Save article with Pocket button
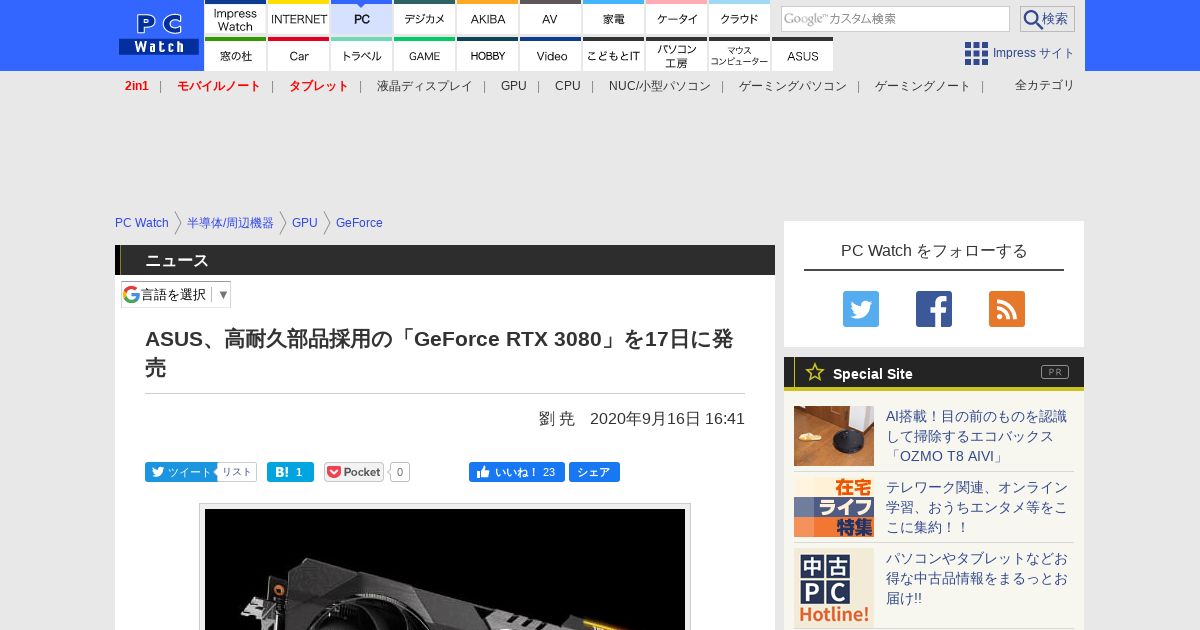1200x630 pixels. click(354, 472)
